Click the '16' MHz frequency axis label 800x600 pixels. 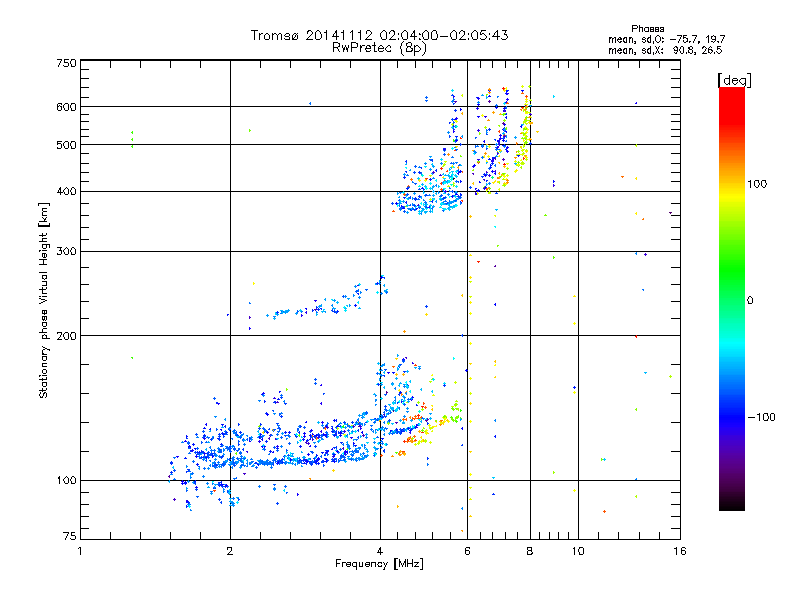click(680, 552)
